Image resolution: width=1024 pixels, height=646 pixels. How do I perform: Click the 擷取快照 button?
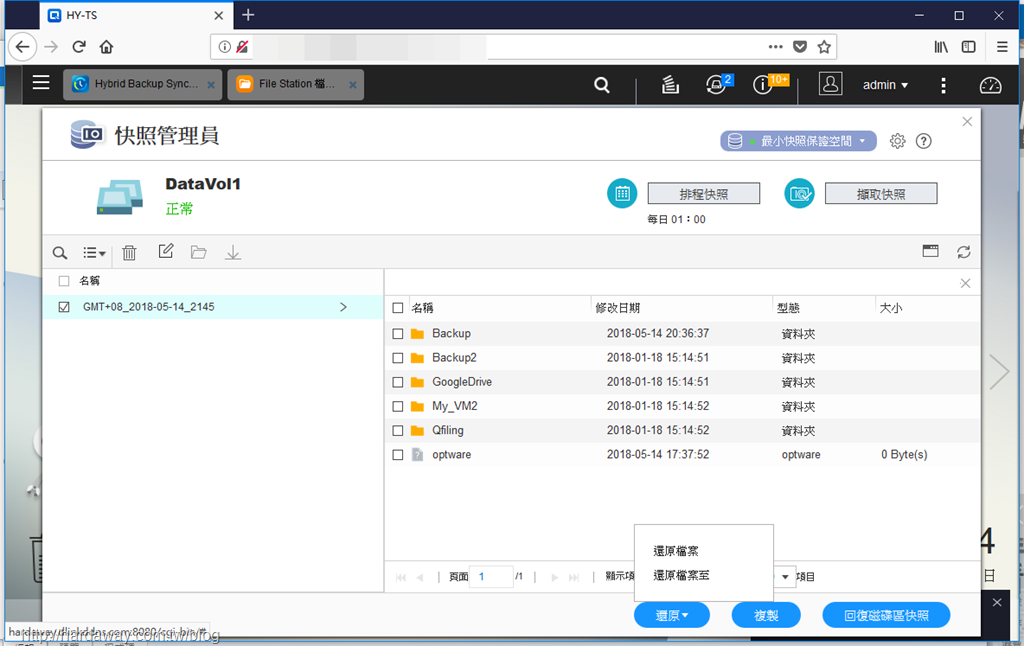pos(881,194)
